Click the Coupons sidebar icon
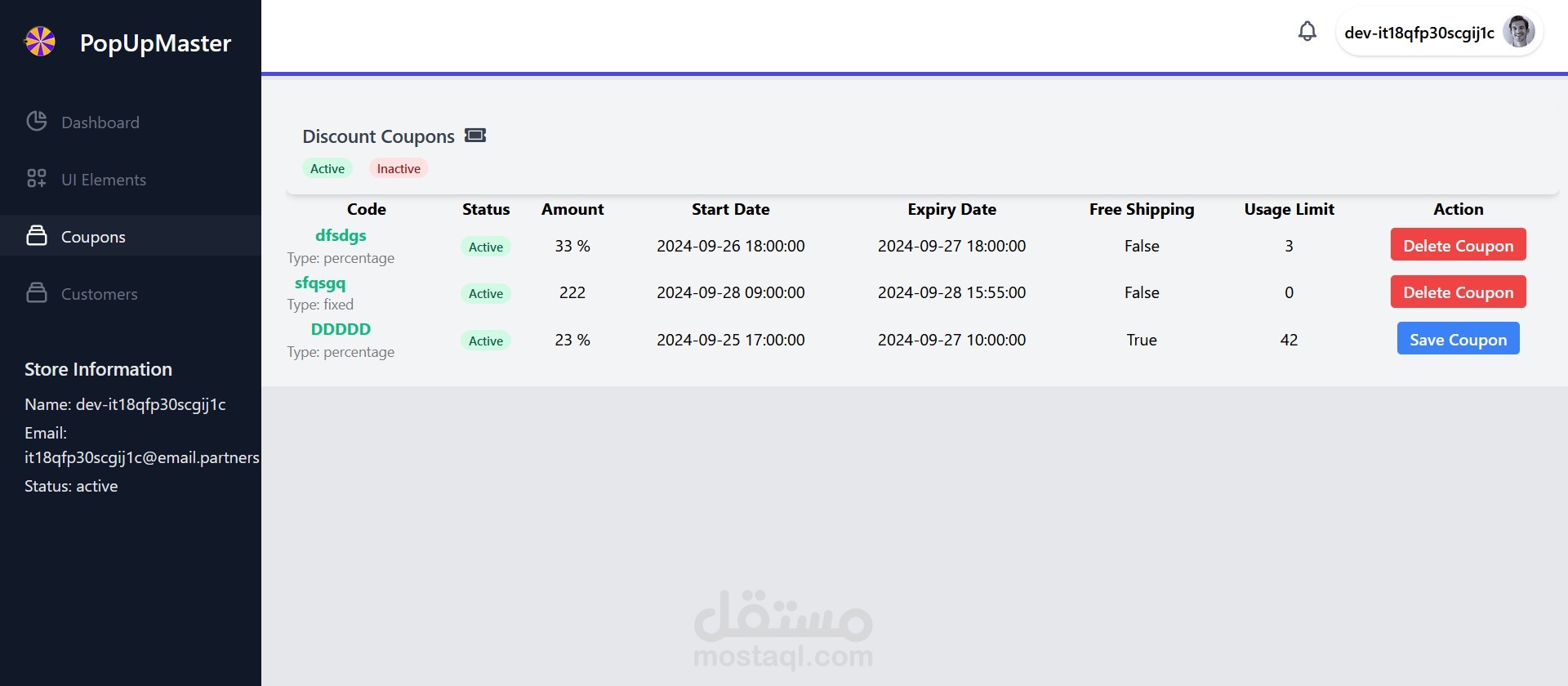This screenshot has height=686, width=1568. (37, 236)
